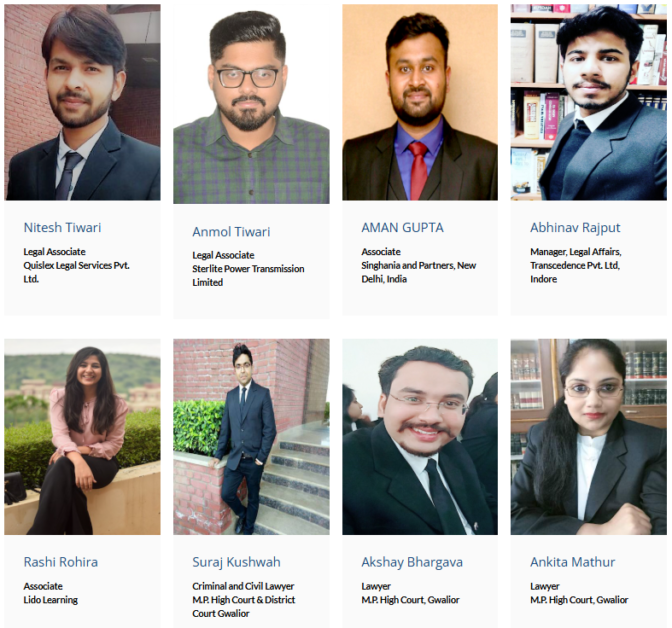672x628 pixels.
Task: Open Suraj Kushwah's profile name link
Action: (x=236, y=562)
